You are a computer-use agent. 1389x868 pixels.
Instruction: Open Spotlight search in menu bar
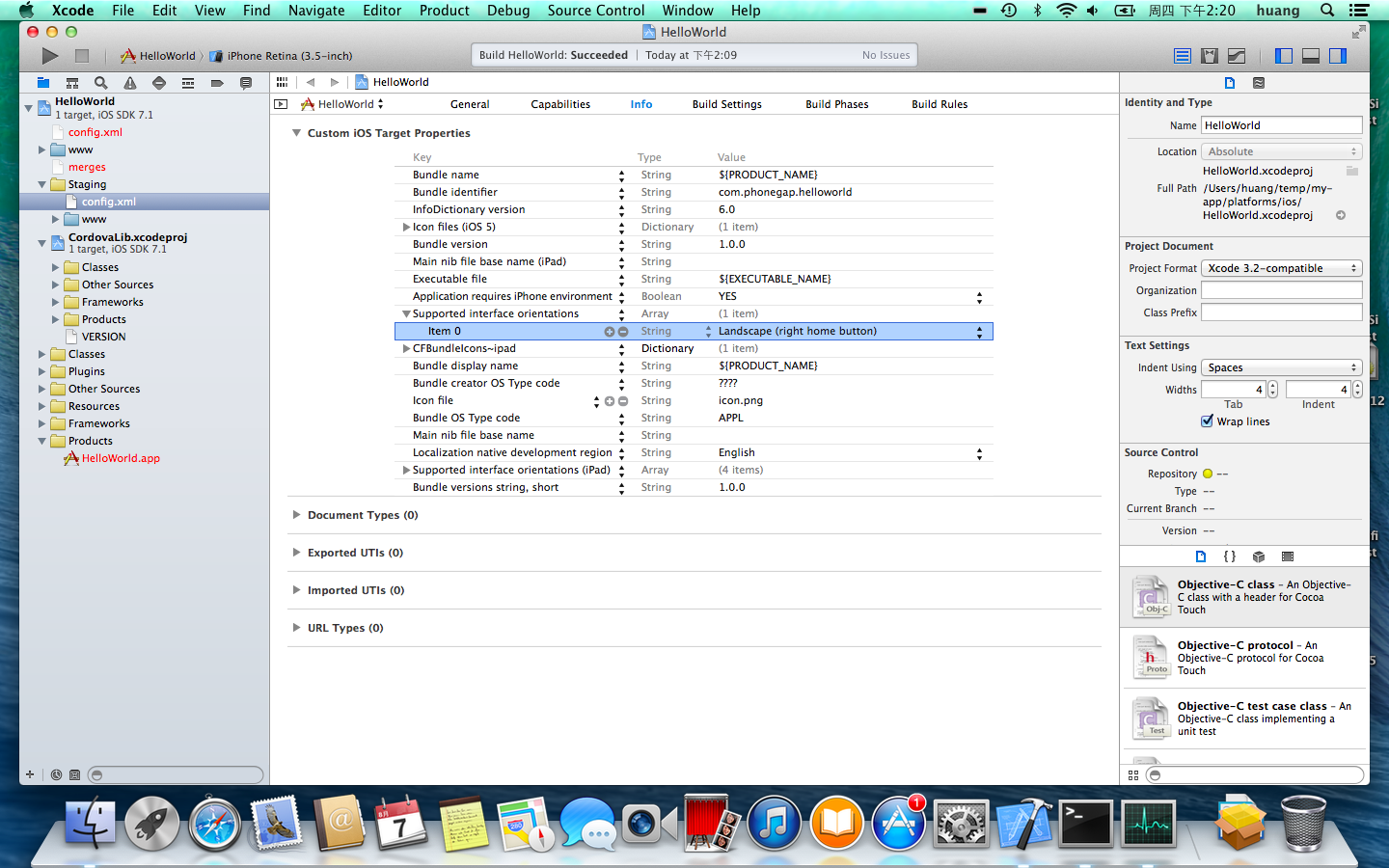point(1327,11)
